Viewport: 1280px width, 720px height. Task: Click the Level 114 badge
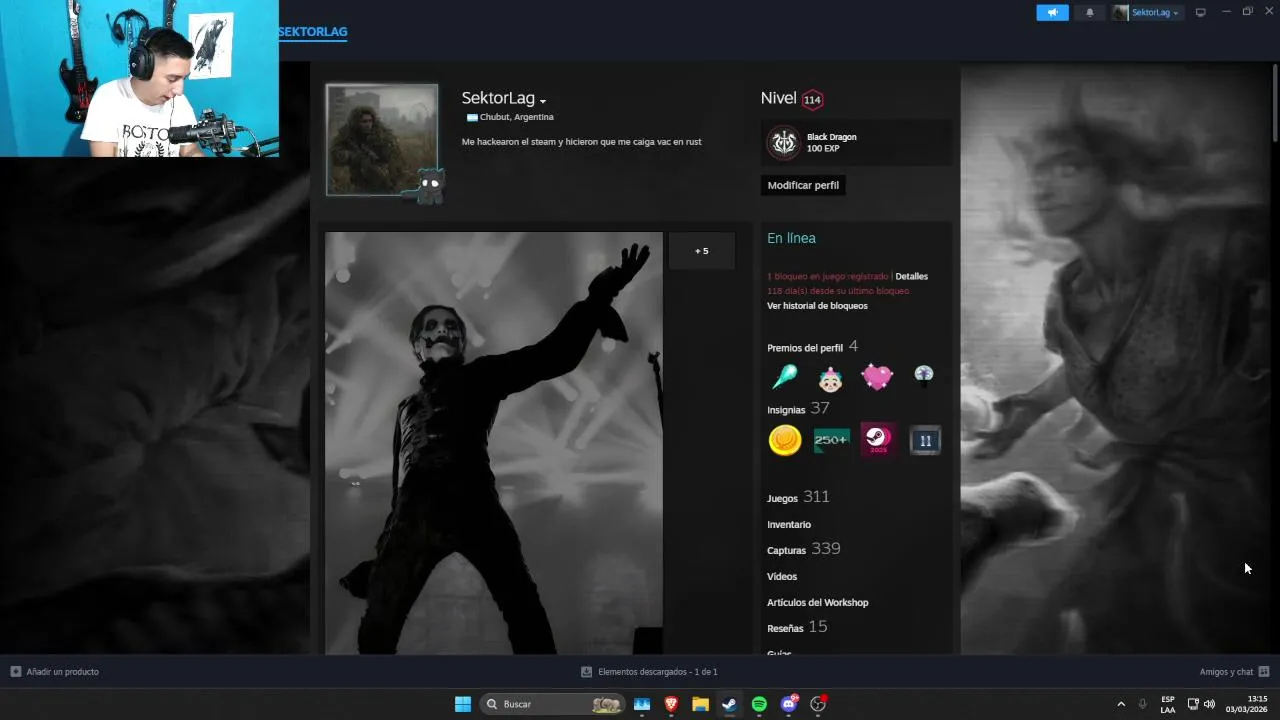pyautogui.click(x=812, y=99)
